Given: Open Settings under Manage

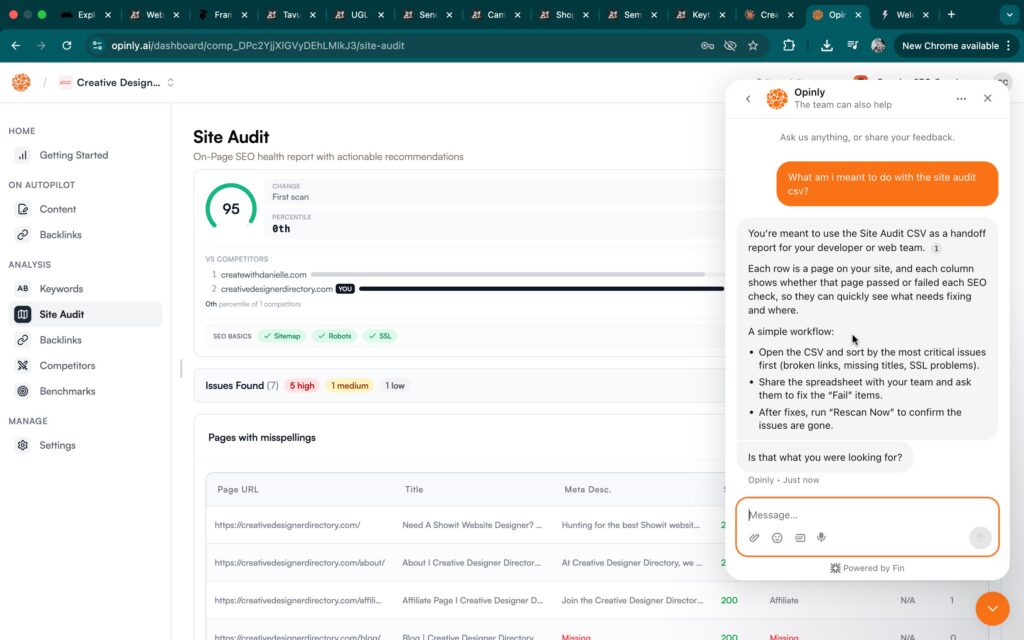Looking at the screenshot, I should 57,445.
